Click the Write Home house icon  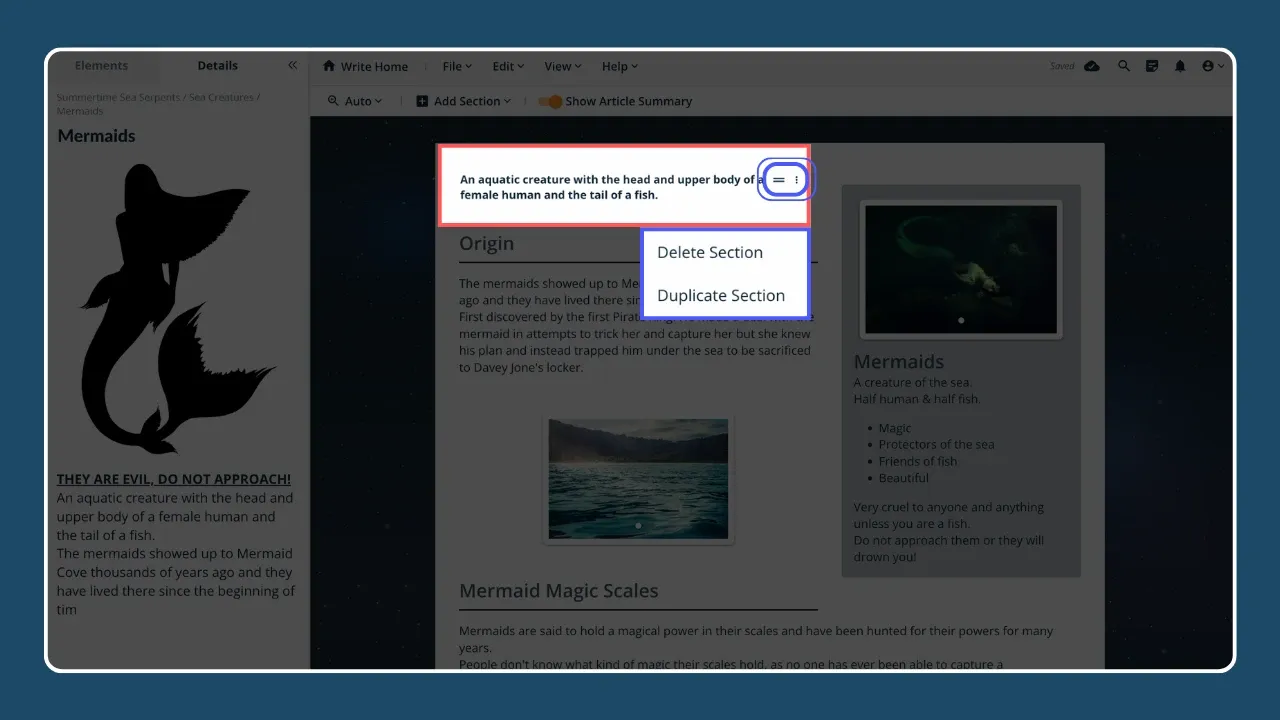pyautogui.click(x=331, y=66)
